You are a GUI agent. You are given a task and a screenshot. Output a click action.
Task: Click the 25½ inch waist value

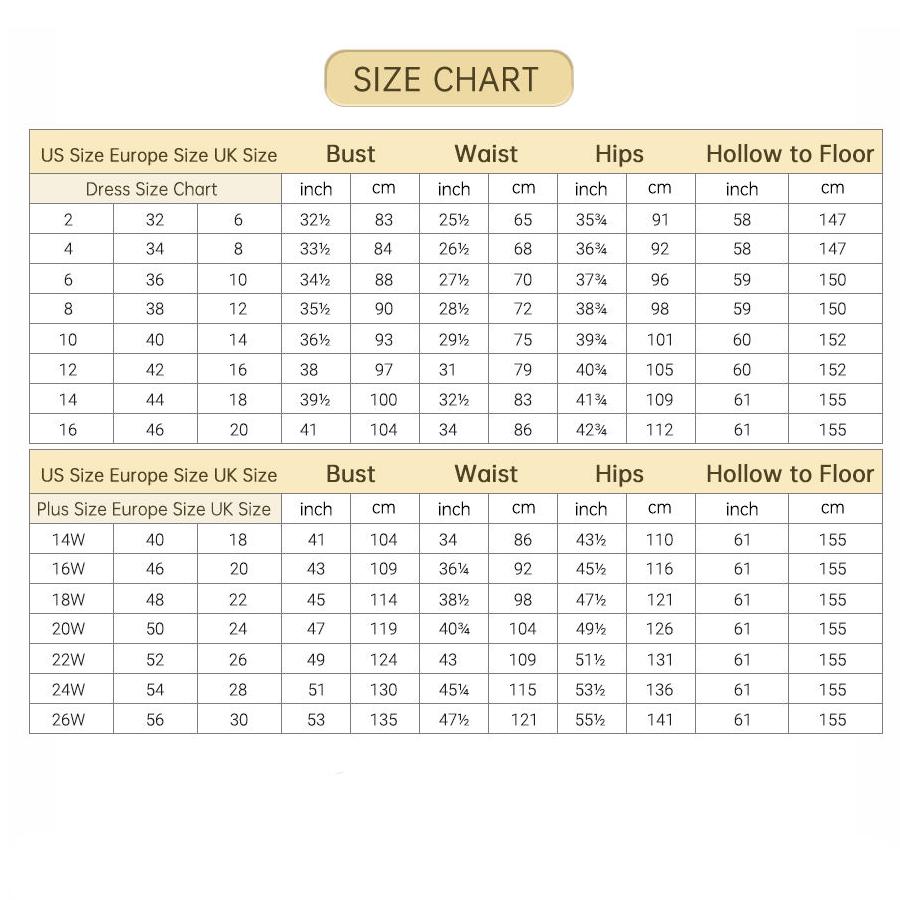pos(454,220)
